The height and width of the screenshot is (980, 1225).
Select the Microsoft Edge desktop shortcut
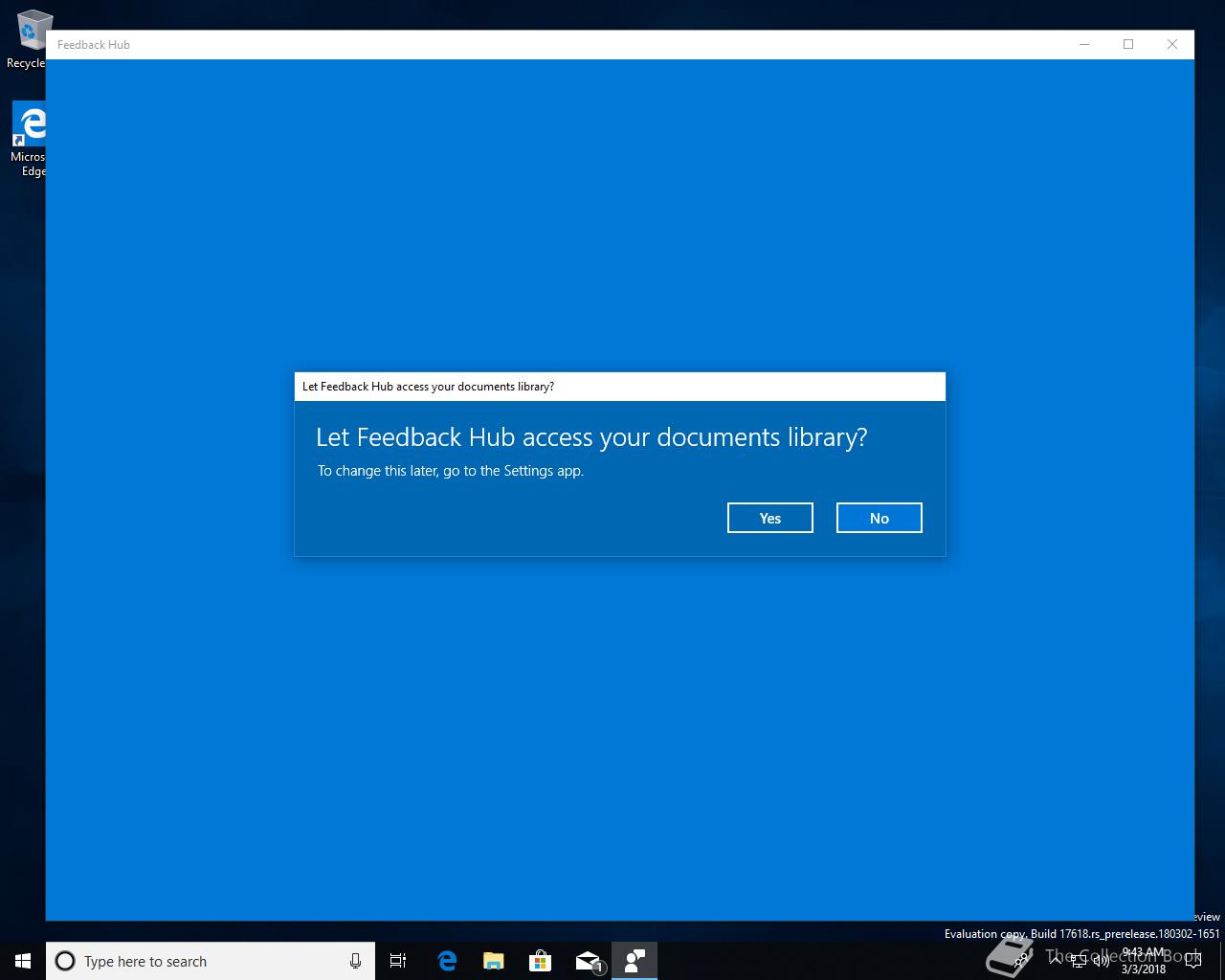[29, 141]
